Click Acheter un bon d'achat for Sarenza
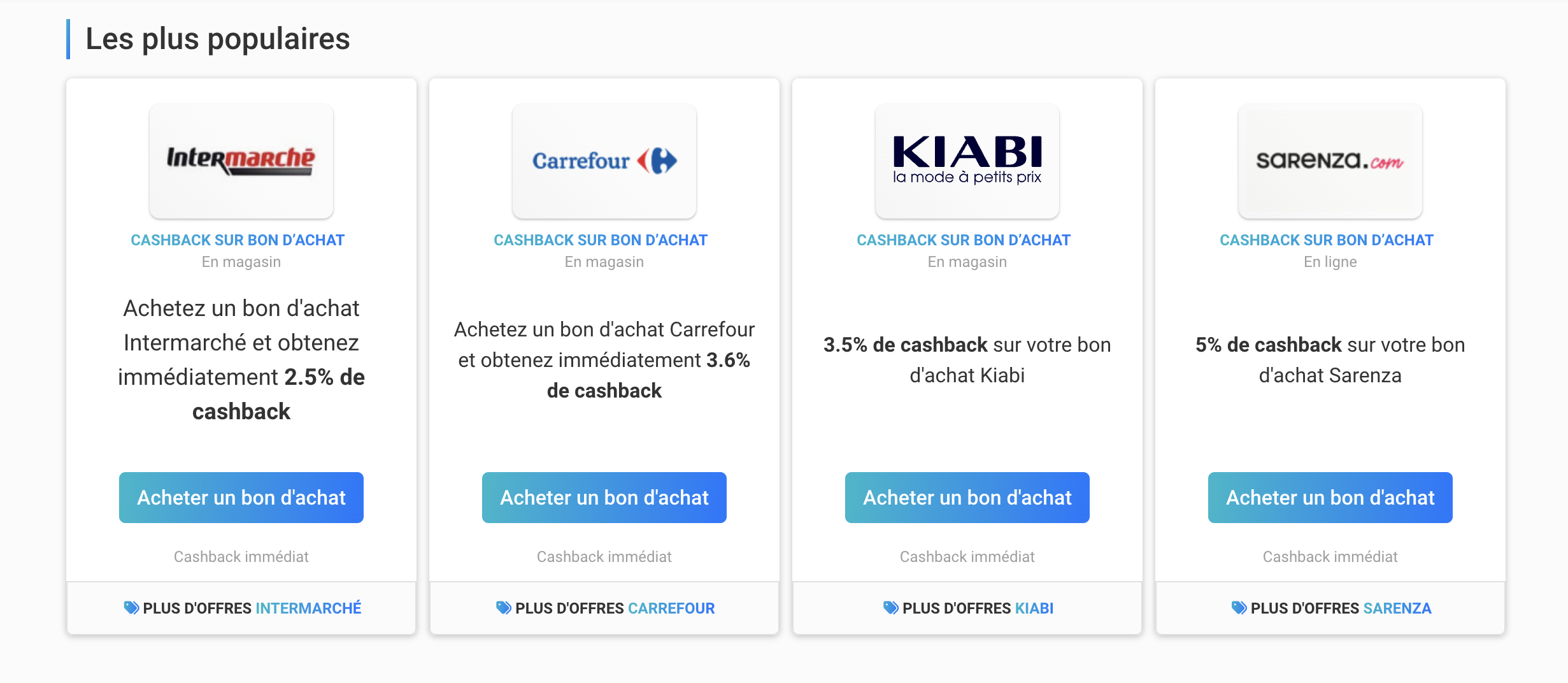Screen dimensions: 1568x683 1329,498
